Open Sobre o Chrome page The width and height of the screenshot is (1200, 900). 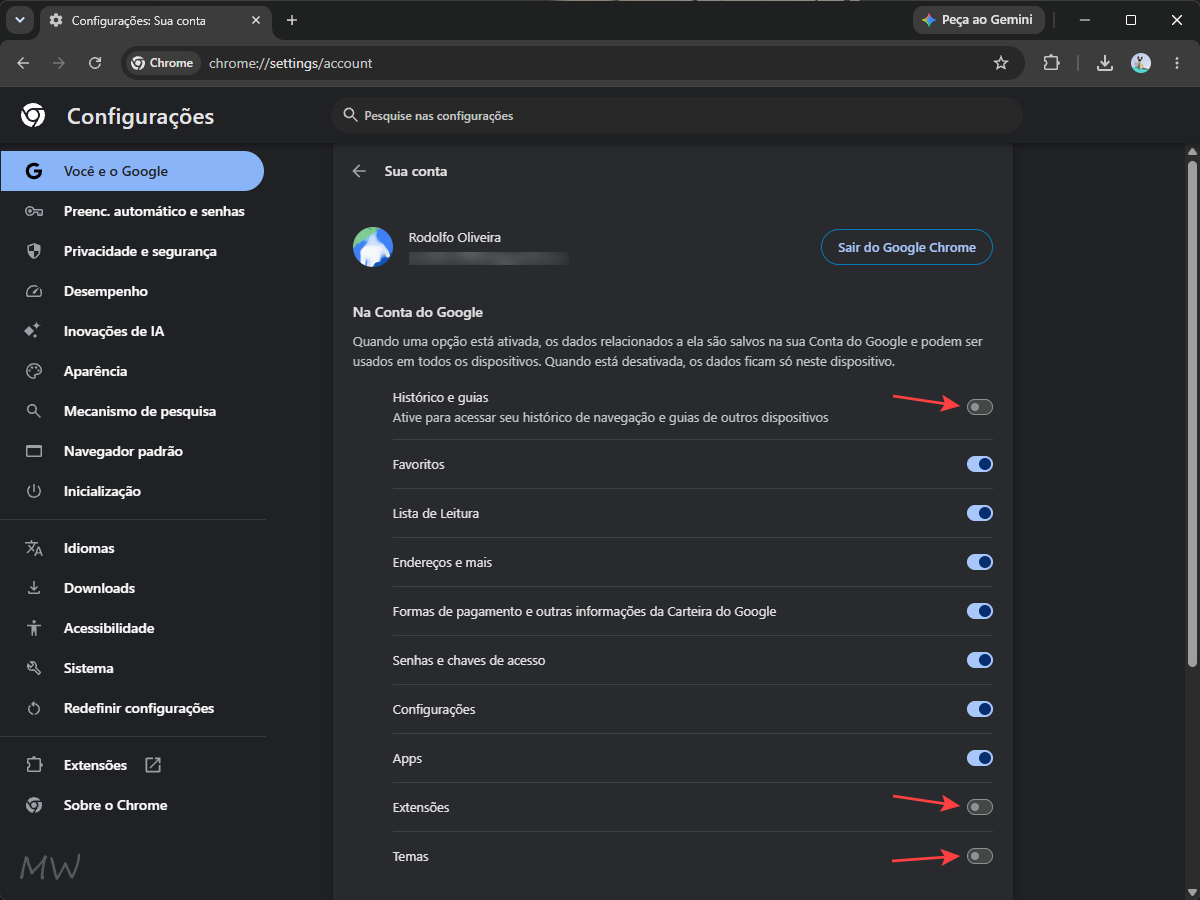coord(132,805)
